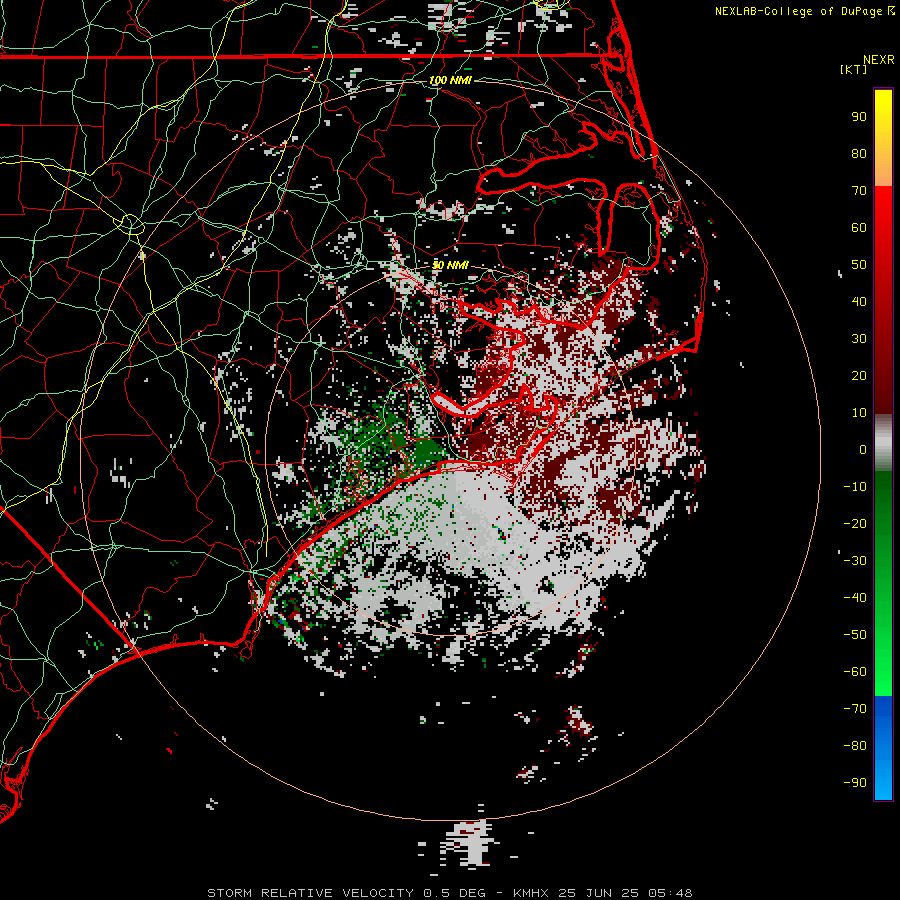
Task: Click the NEXR label above color scale
Action: point(879,60)
